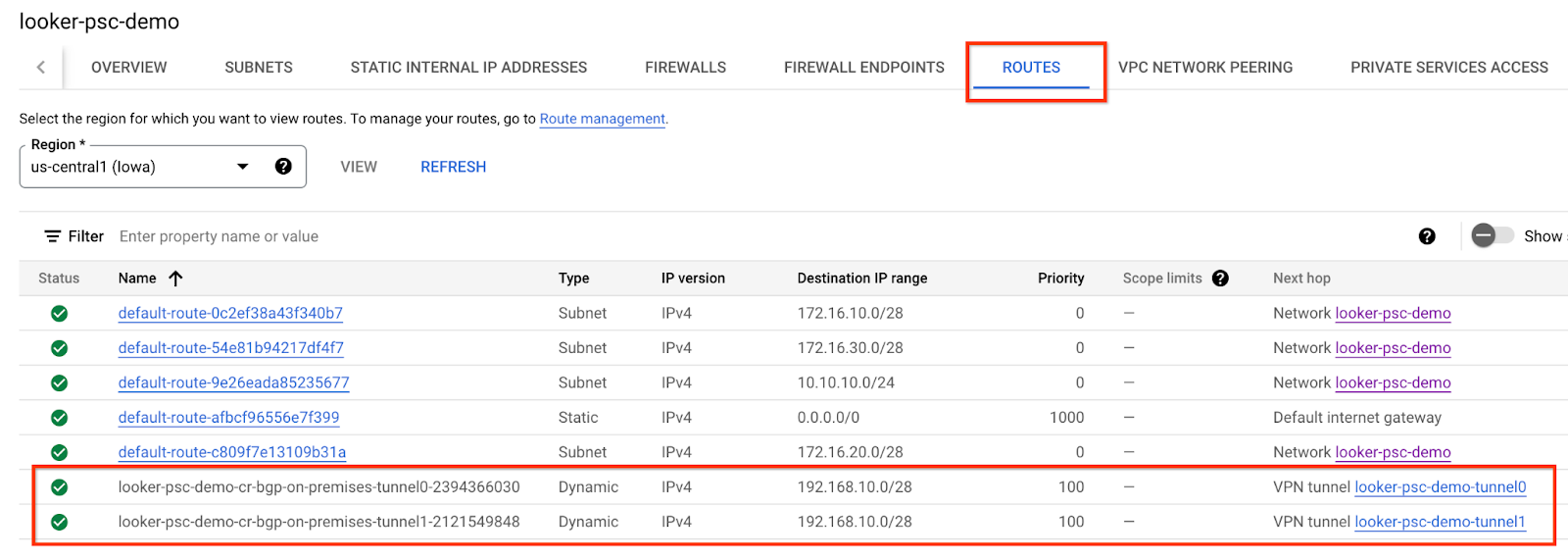
Task: Click status checkmark of the Static route
Action: (60, 418)
